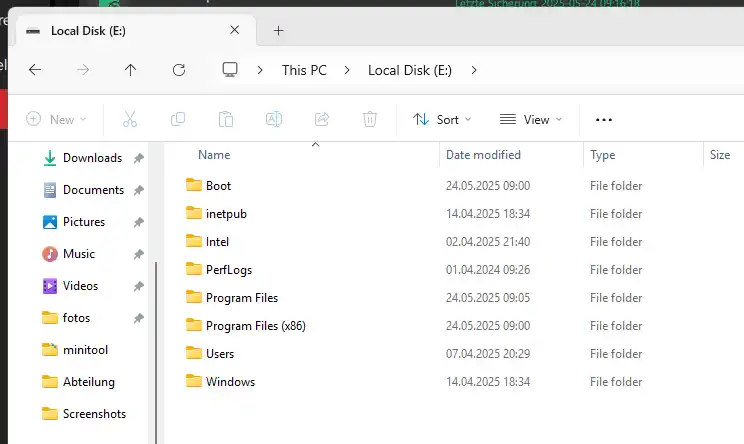
Task: Expand chevron before This PC in address bar
Action: (260, 70)
